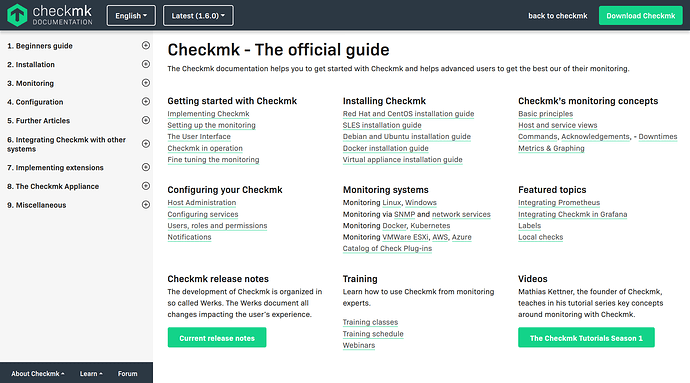Click the Checkmk documentation logo
This screenshot has height=383, width=690.
[x=50, y=15]
